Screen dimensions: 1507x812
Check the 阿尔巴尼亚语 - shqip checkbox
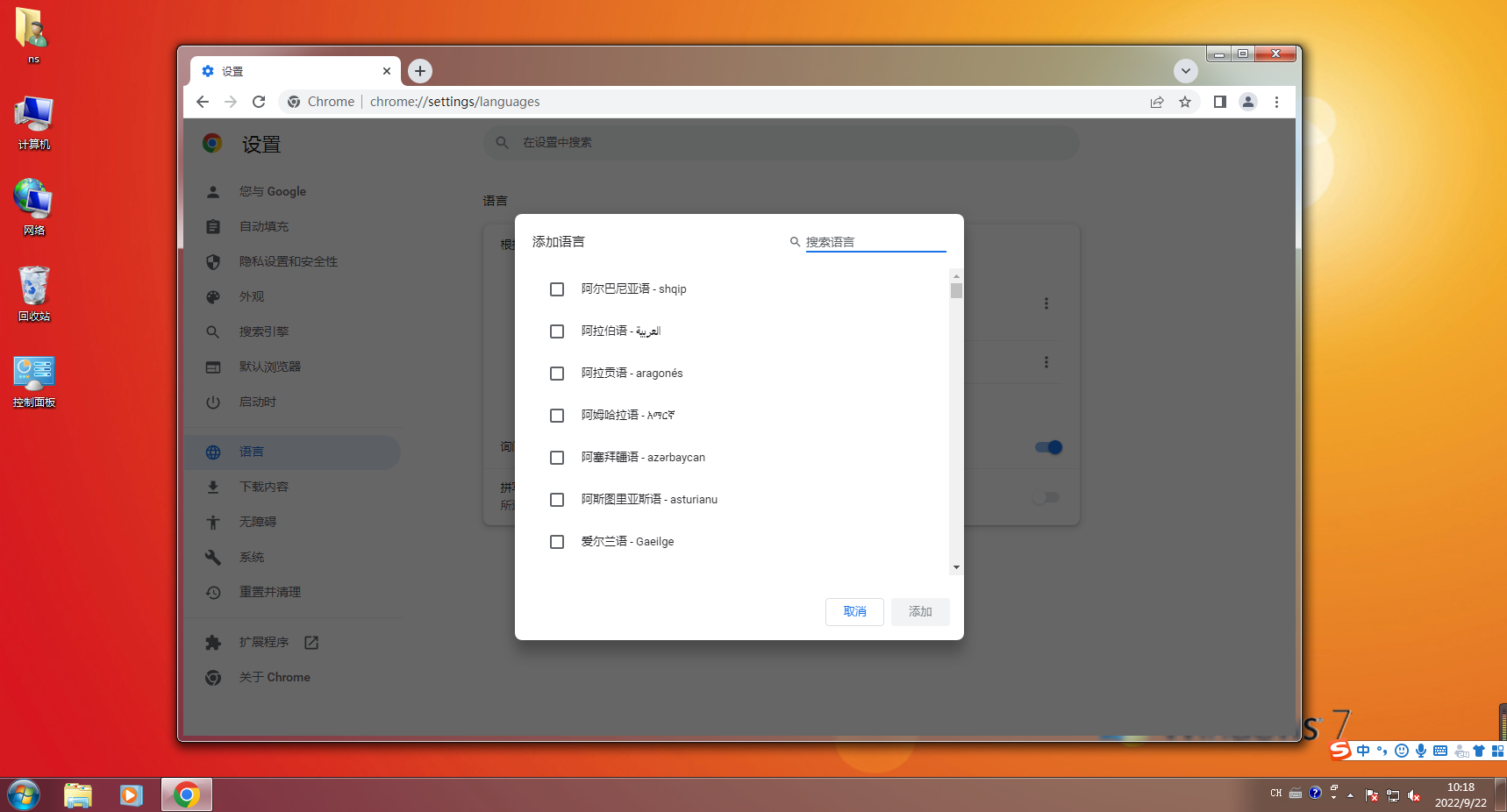(x=557, y=289)
